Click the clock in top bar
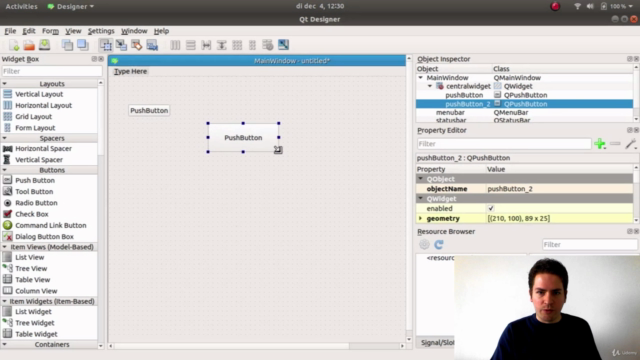640x360 pixels. coord(320,7)
